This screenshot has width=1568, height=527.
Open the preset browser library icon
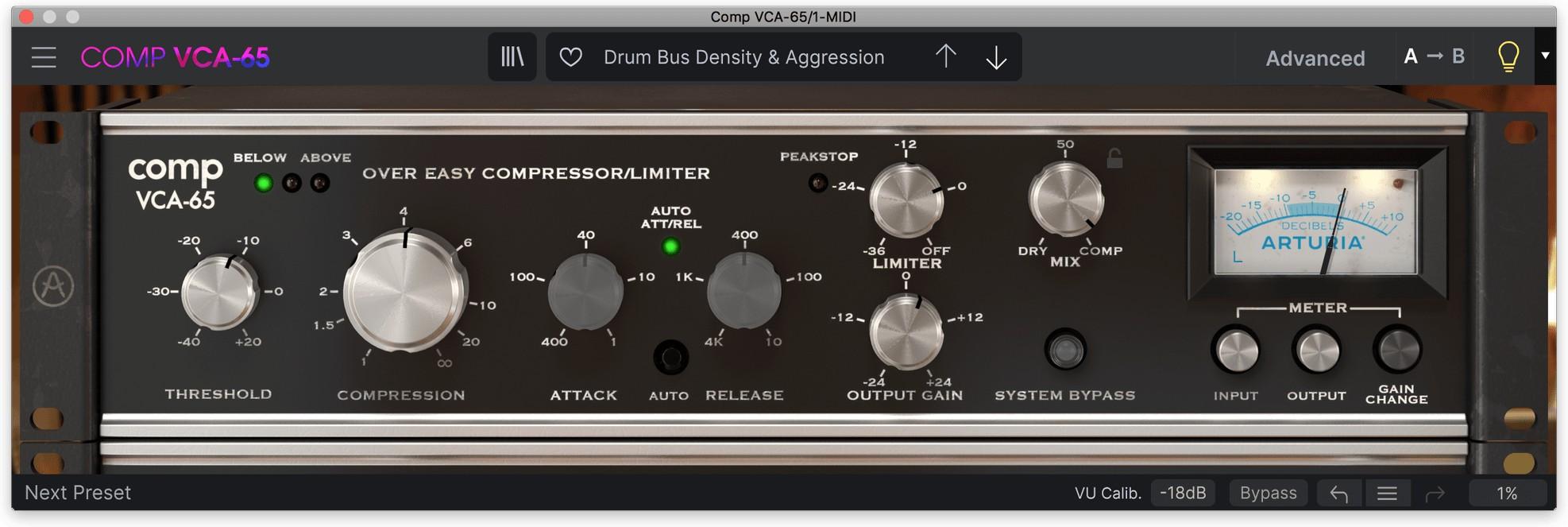(x=512, y=56)
